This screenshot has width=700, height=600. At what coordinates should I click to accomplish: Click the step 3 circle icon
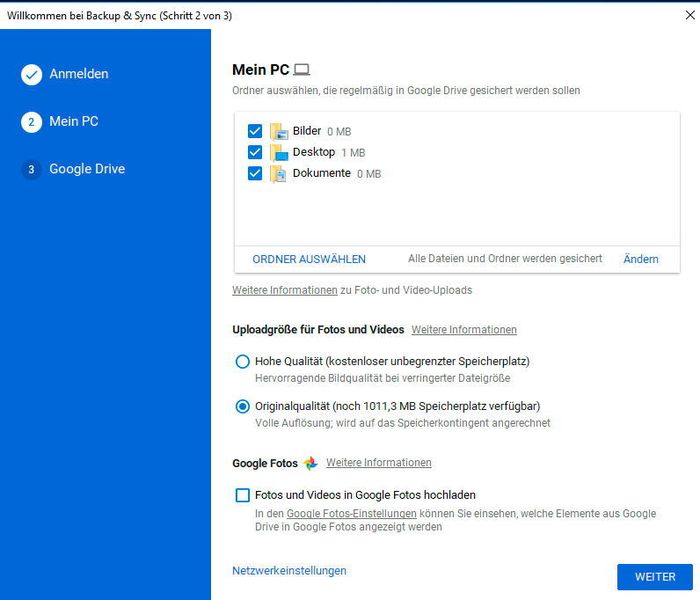[x=31, y=169]
